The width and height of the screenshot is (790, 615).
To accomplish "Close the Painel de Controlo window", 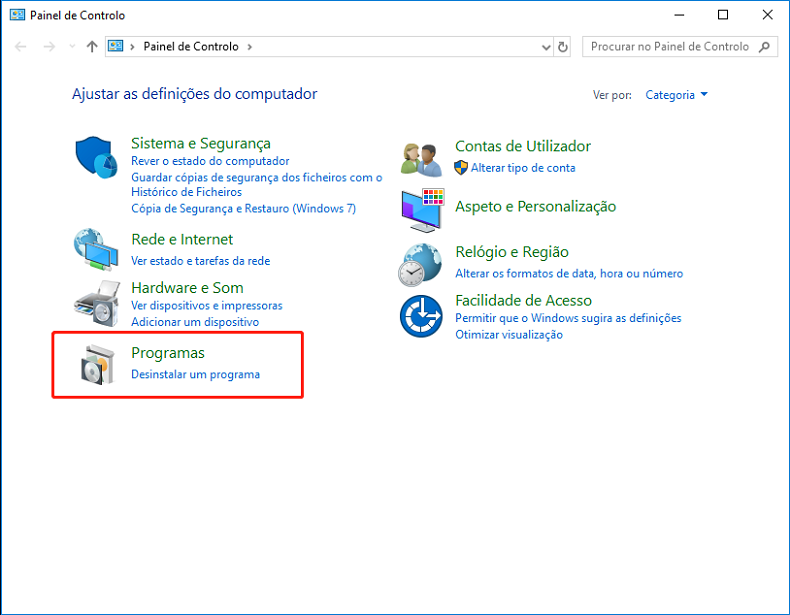I will [x=767, y=15].
